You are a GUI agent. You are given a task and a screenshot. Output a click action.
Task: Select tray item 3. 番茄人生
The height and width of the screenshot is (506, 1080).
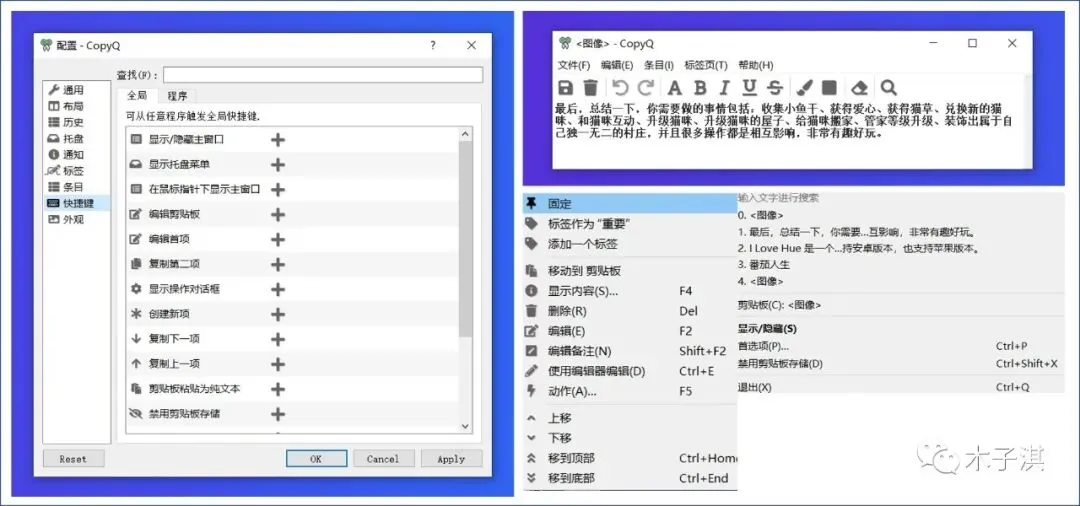point(765,264)
